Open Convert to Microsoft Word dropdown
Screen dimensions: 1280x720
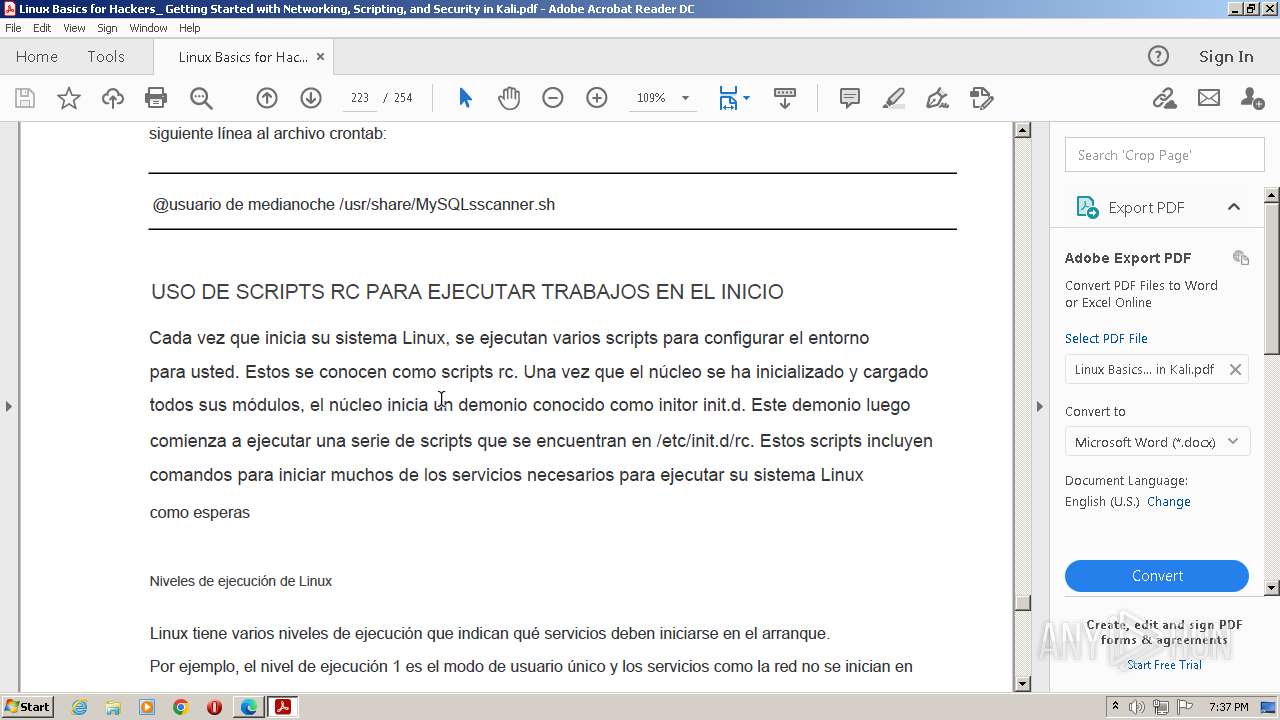(1157, 442)
